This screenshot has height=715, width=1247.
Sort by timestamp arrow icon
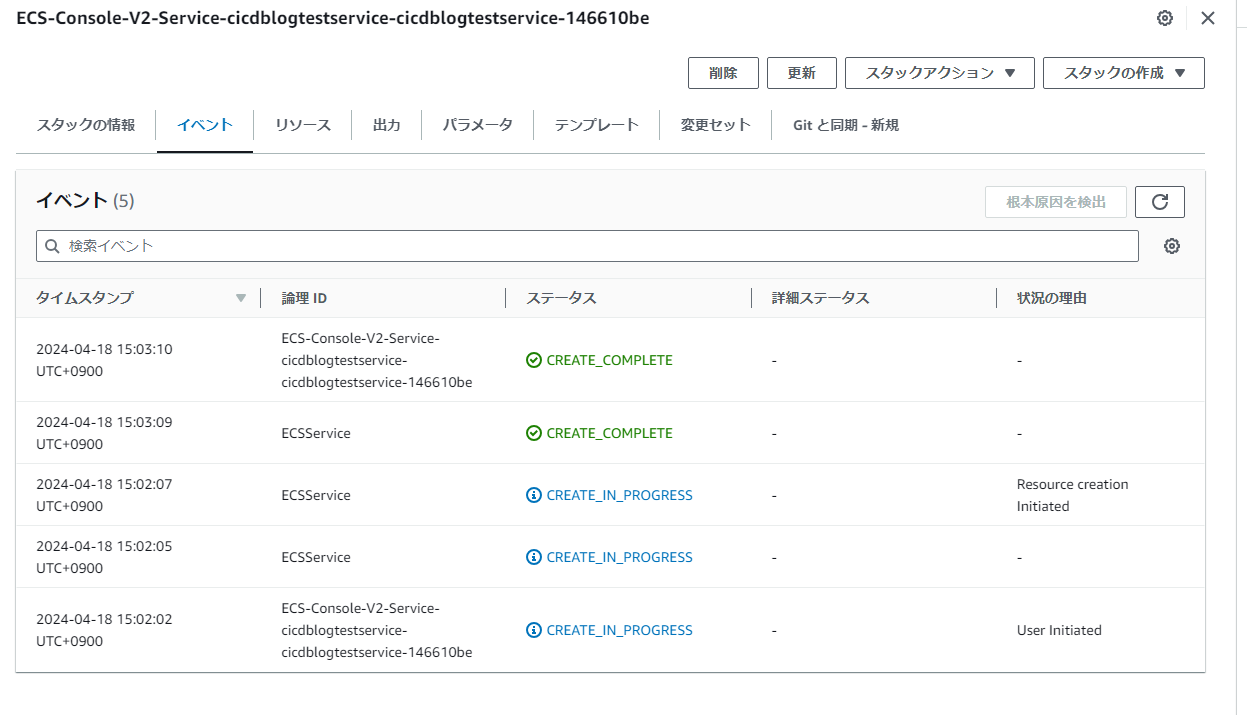tap(240, 298)
